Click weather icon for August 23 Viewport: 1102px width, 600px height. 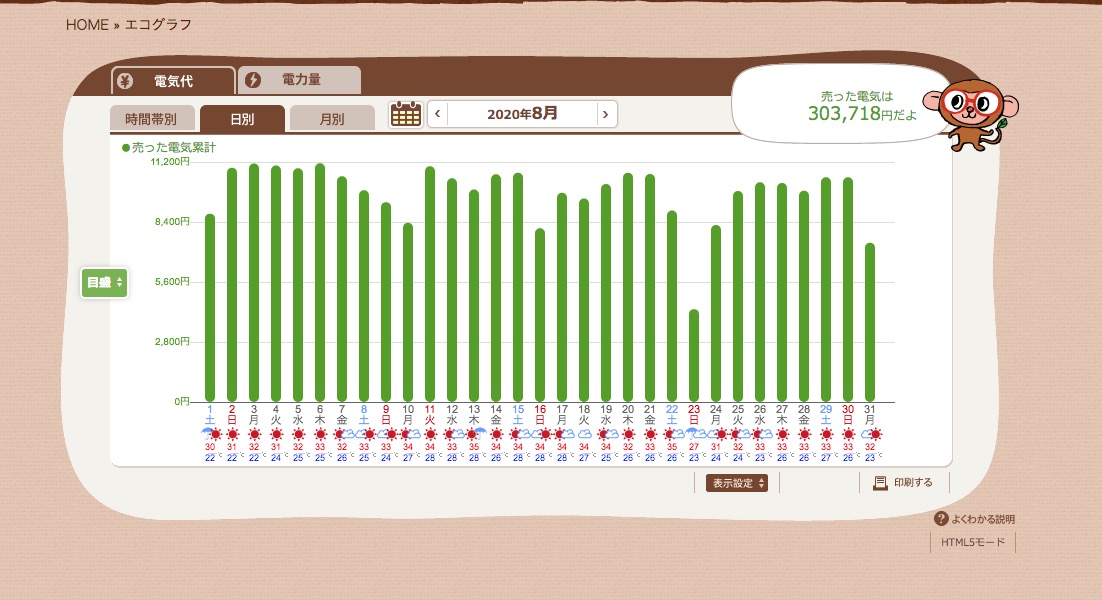click(x=694, y=434)
